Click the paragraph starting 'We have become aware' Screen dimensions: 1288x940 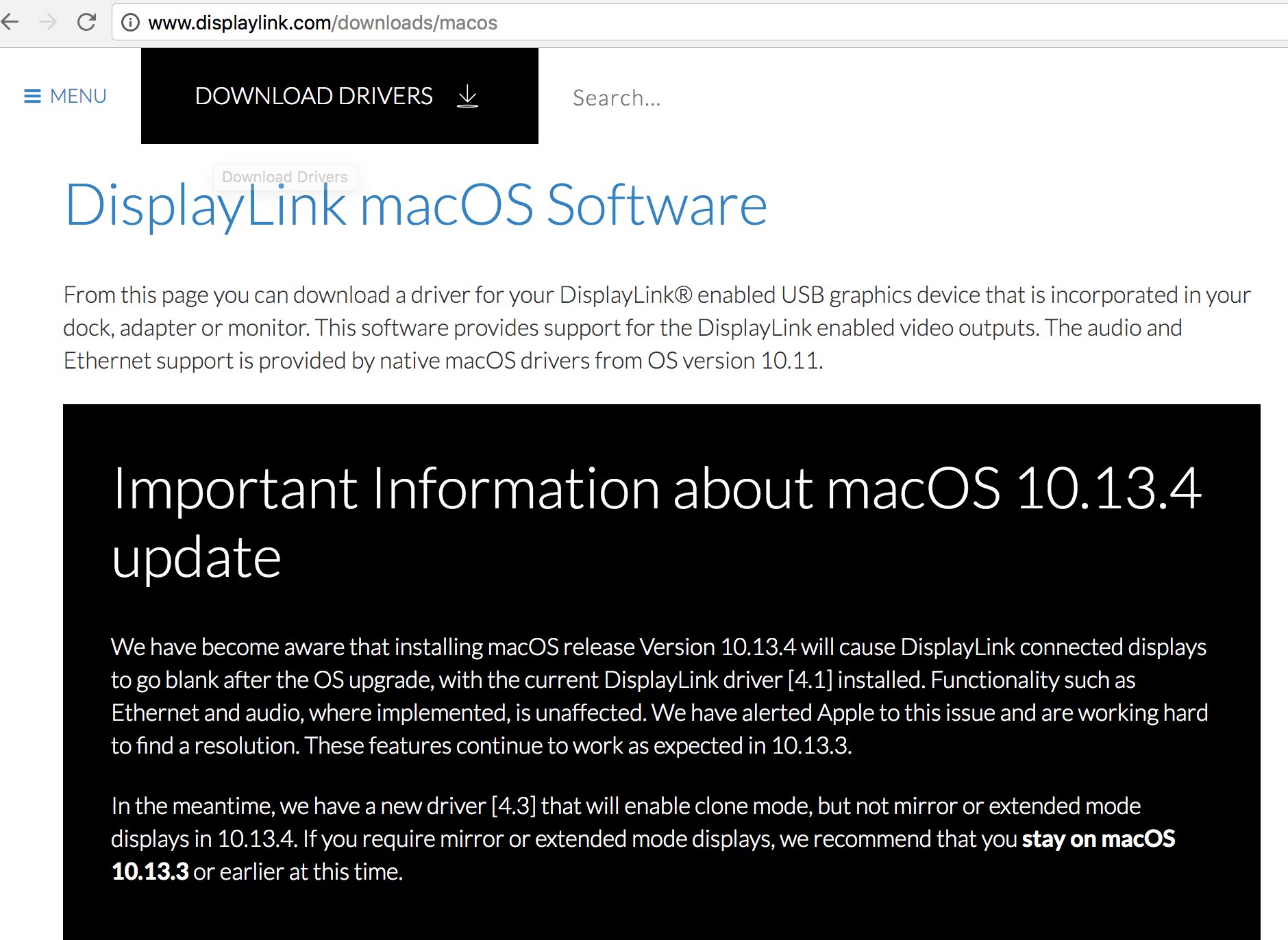(659, 696)
